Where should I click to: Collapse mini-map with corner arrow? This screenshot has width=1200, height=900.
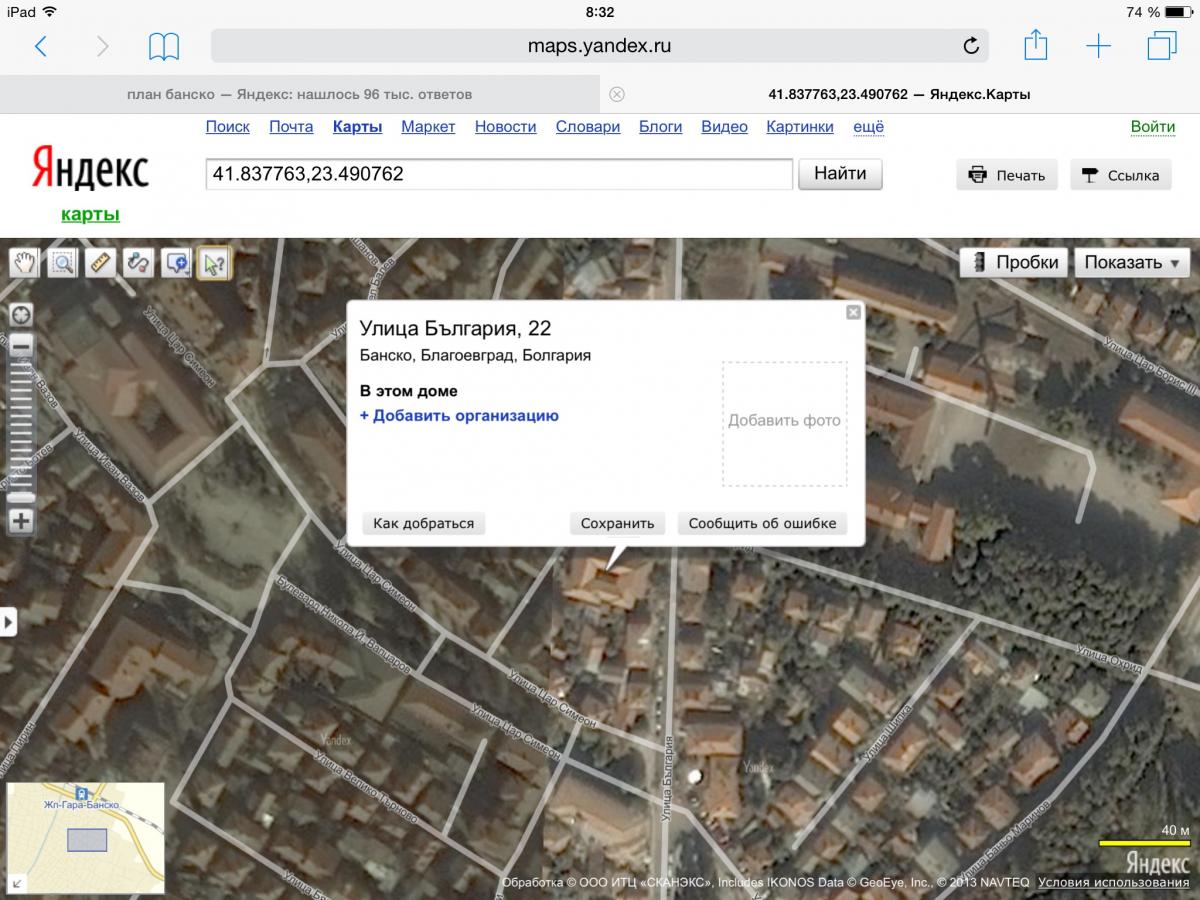(x=19, y=883)
